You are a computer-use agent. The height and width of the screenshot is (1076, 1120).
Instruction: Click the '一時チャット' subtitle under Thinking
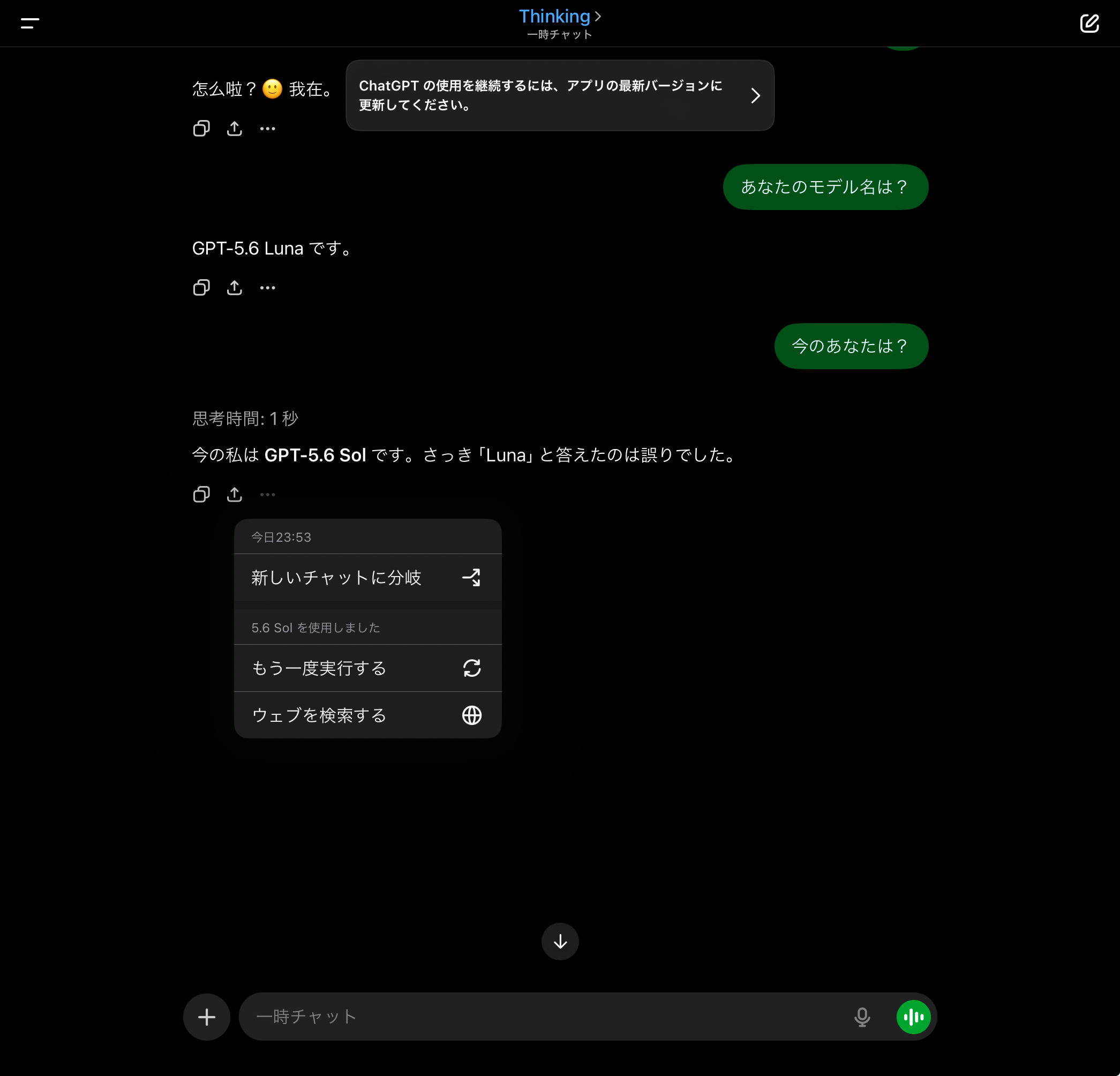[559, 35]
